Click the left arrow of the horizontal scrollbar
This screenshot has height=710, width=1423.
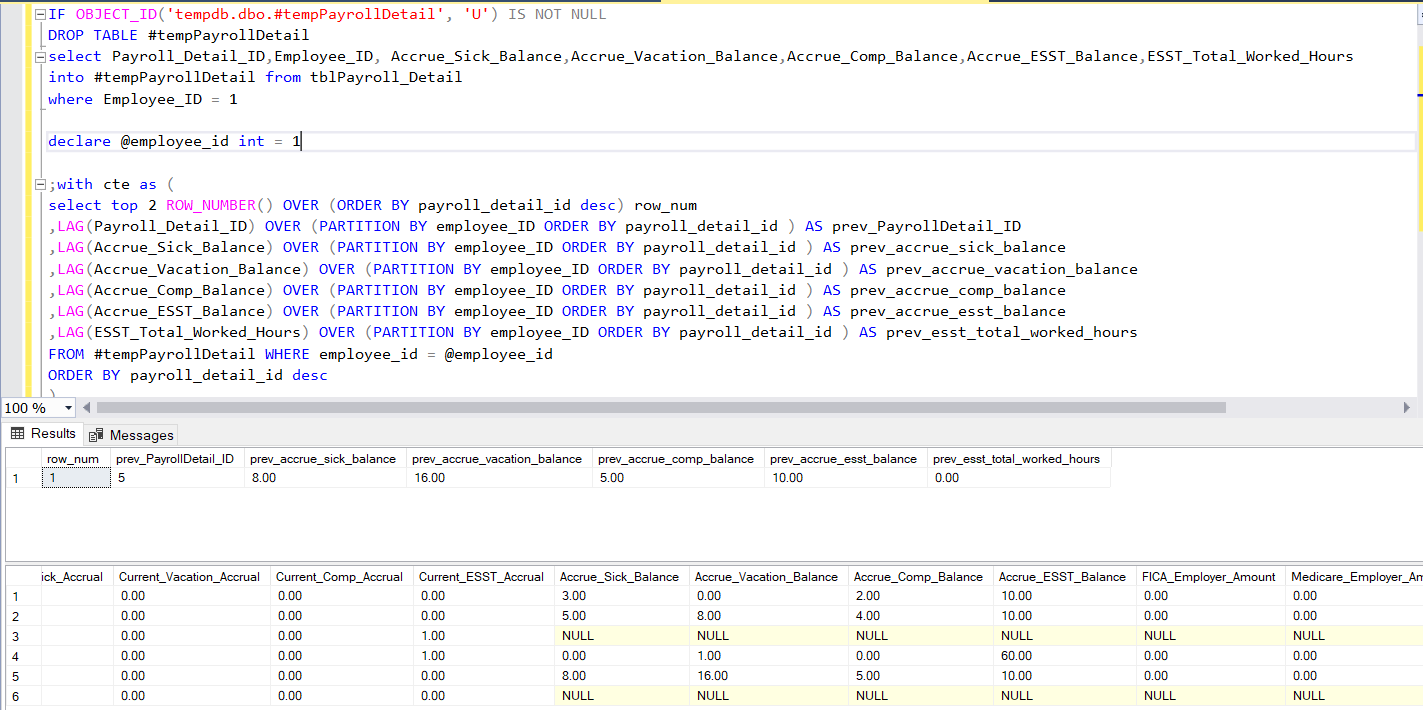(x=86, y=408)
